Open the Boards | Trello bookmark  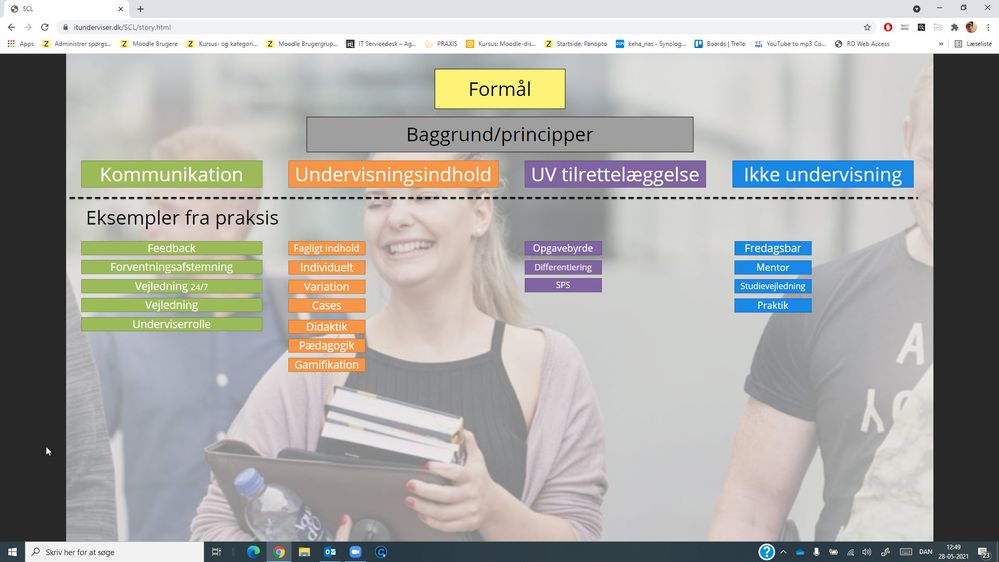(x=720, y=44)
